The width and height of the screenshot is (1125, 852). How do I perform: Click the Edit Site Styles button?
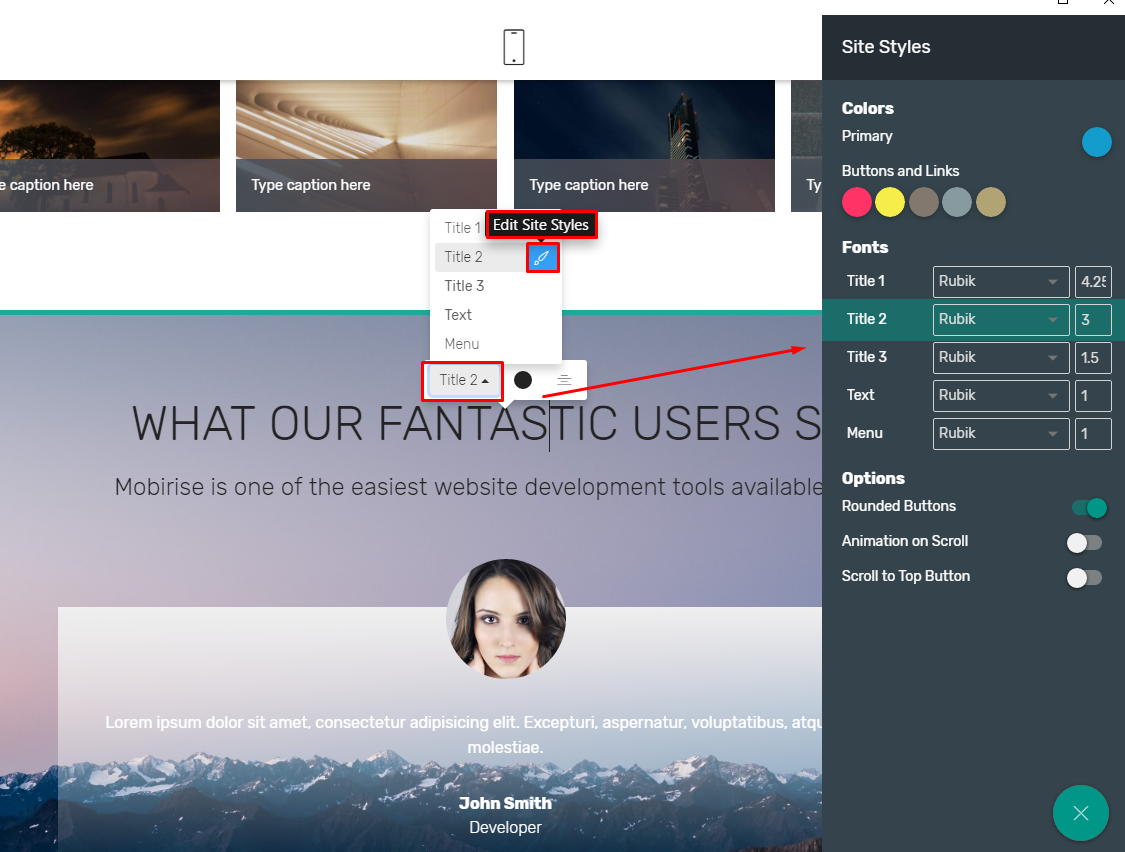(541, 225)
